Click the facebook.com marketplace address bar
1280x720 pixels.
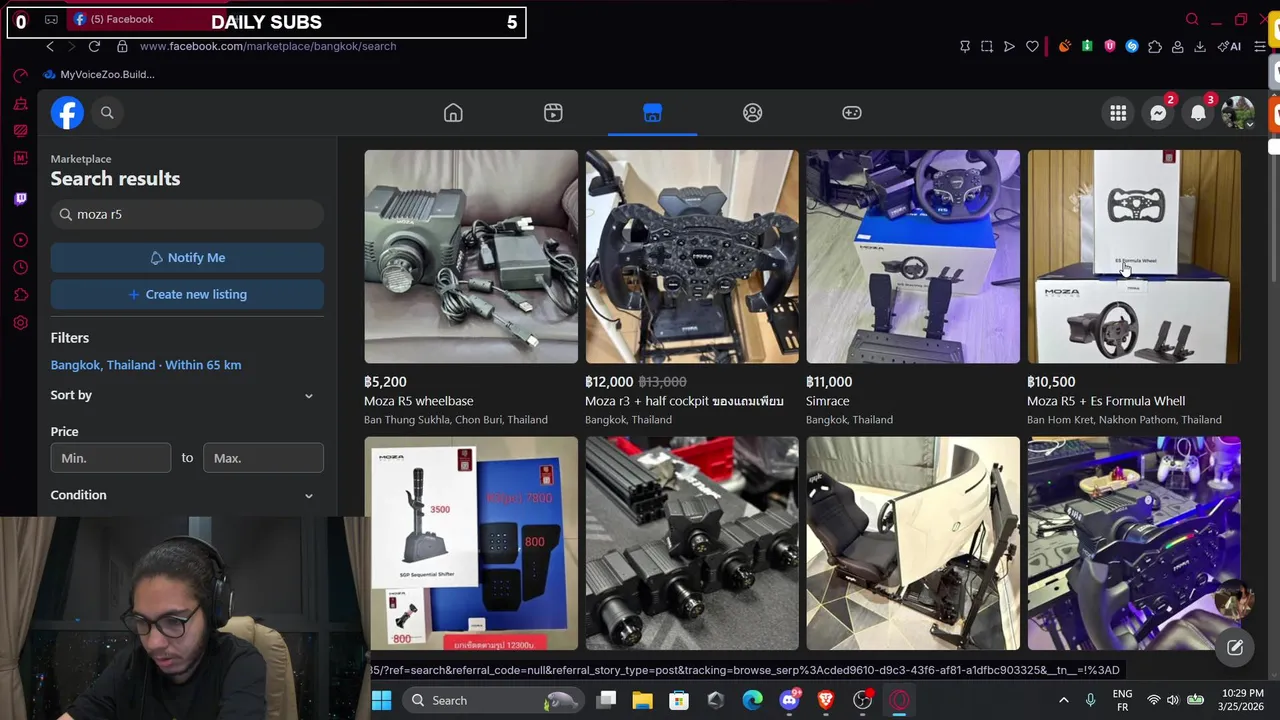click(268, 46)
